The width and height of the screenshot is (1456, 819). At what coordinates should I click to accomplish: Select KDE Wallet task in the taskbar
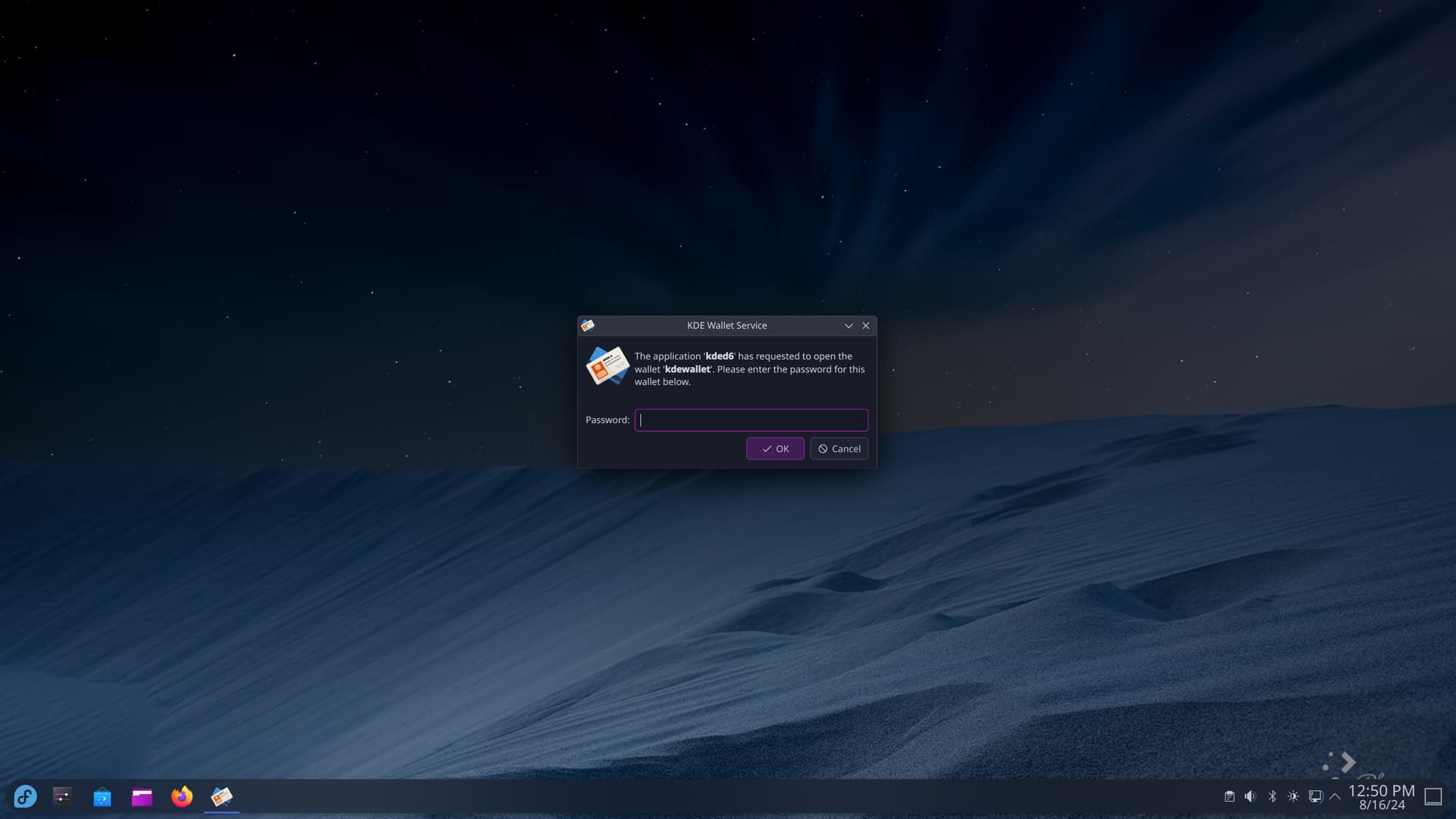tap(221, 797)
